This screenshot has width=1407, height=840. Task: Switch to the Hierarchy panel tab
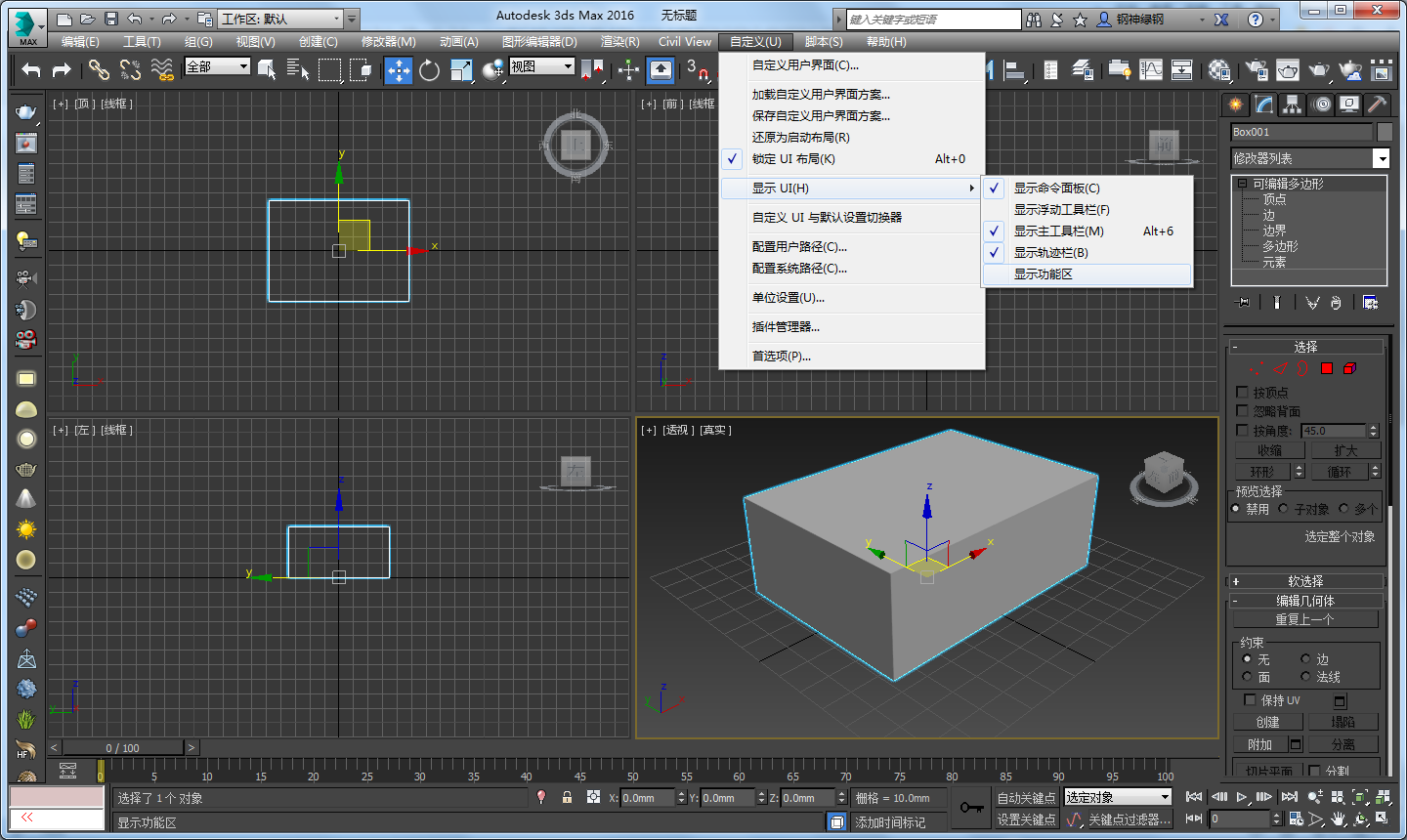(x=1293, y=104)
